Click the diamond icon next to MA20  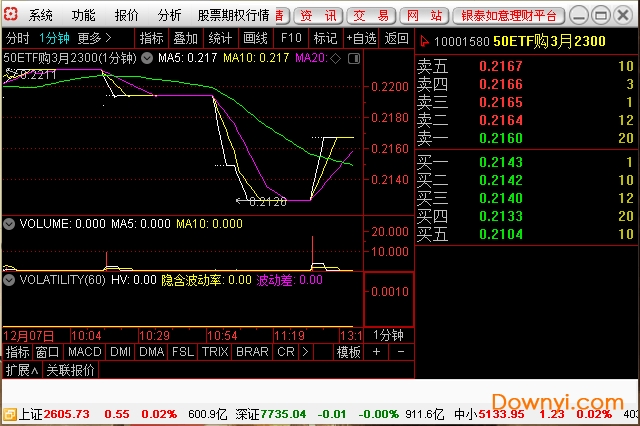point(335,58)
